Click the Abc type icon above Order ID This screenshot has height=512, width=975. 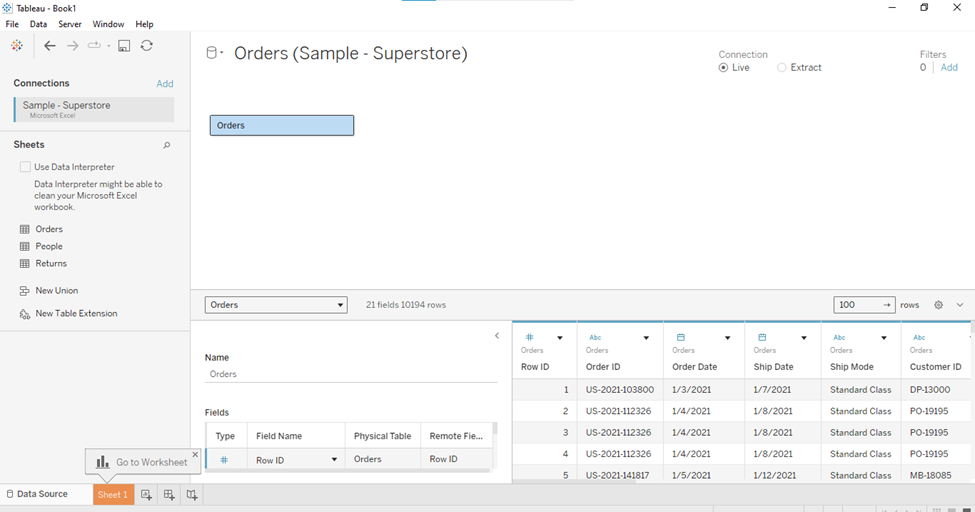pyautogui.click(x=595, y=337)
